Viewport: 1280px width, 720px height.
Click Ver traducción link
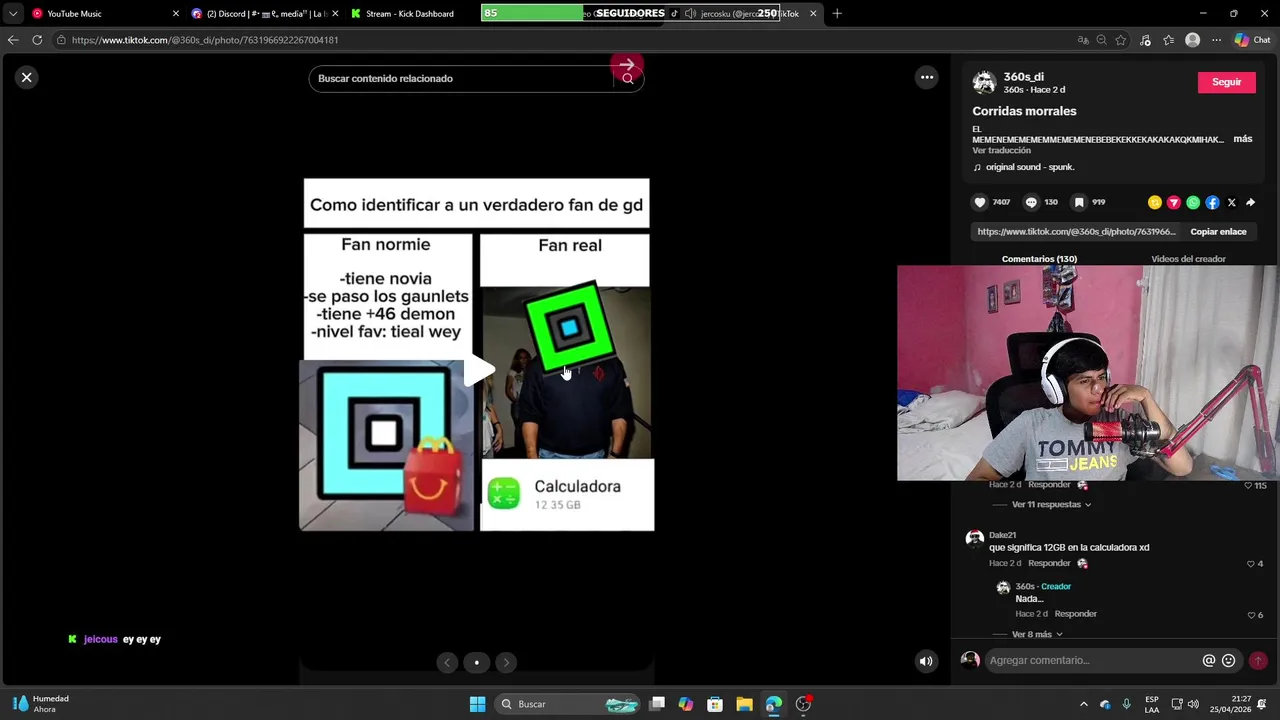[x=1001, y=150]
